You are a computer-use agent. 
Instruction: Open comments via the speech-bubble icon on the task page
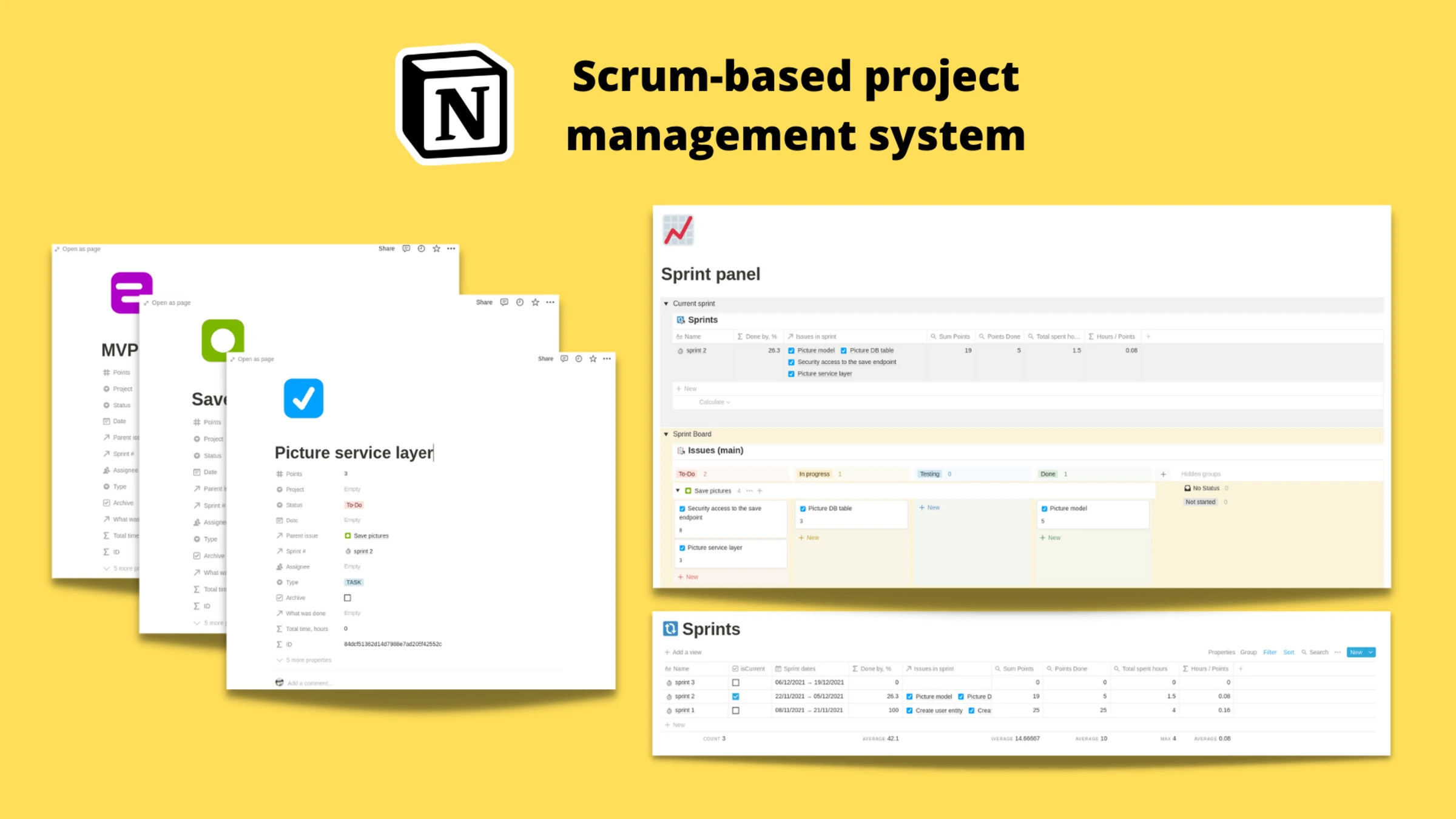coord(564,358)
